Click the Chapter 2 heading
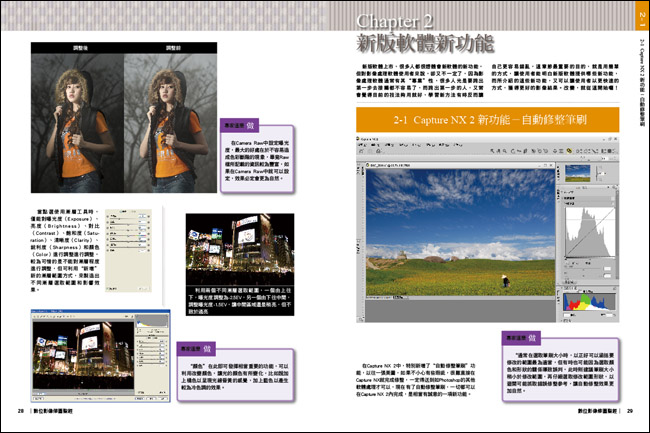 pyautogui.click(x=408, y=21)
